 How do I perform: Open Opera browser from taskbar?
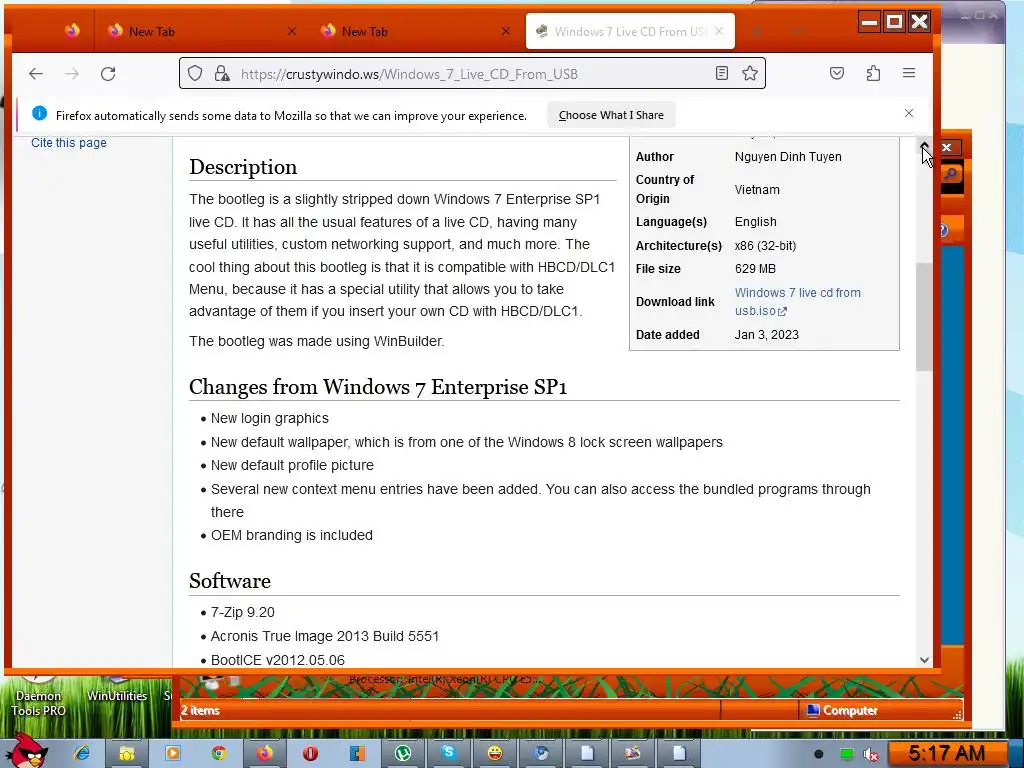coord(310,753)
